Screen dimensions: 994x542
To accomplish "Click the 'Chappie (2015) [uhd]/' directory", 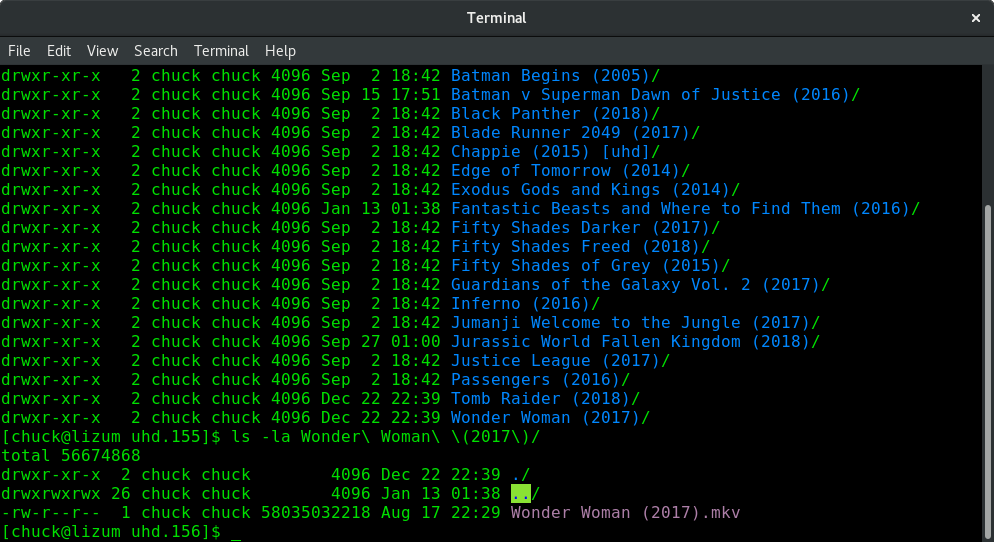I will pos(555,152).
